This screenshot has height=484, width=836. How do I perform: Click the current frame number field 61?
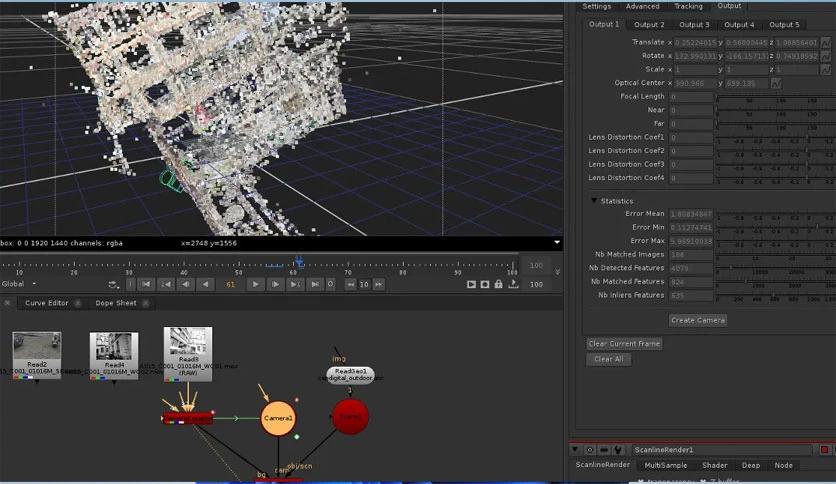[x=230, y=284]
